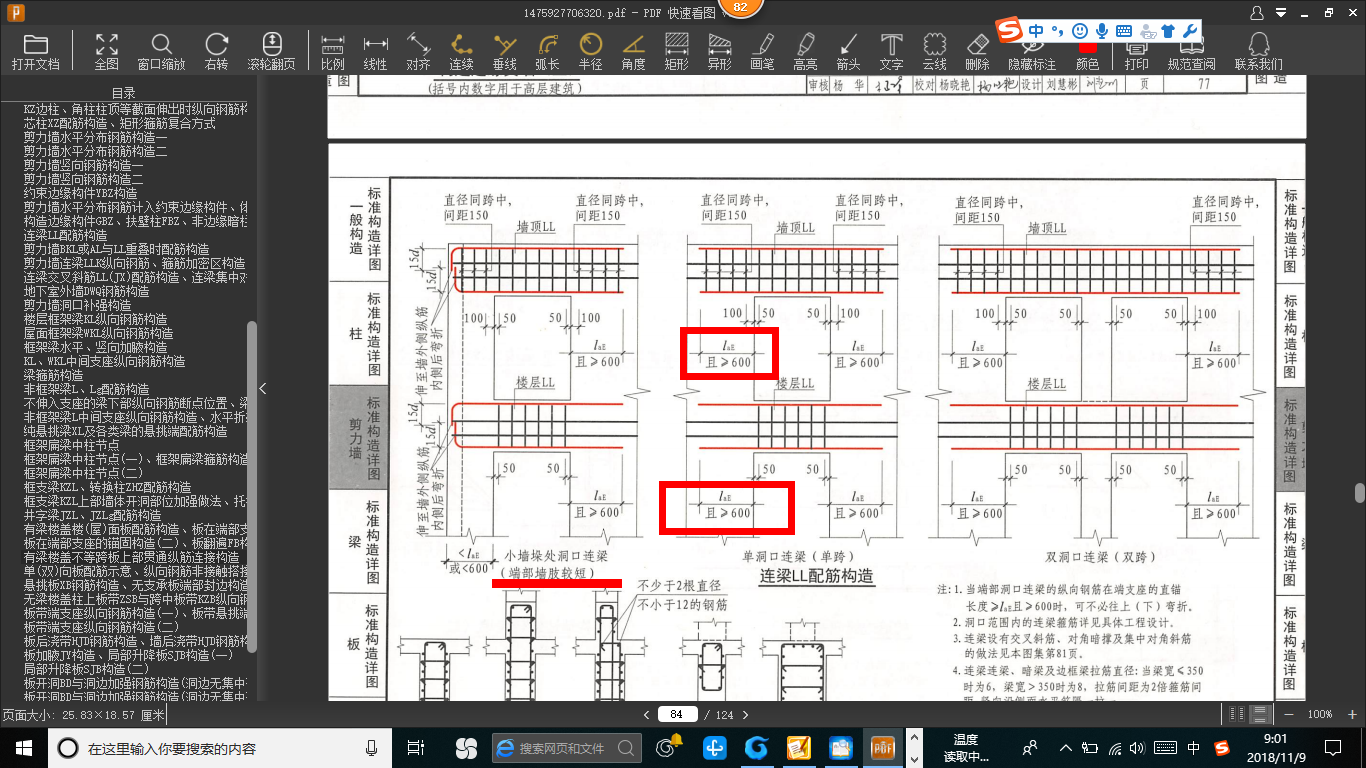Collapse the 目录 sidebar with chevron handle
Screen dimensions: 1366x768
click(x=262, y=388)
